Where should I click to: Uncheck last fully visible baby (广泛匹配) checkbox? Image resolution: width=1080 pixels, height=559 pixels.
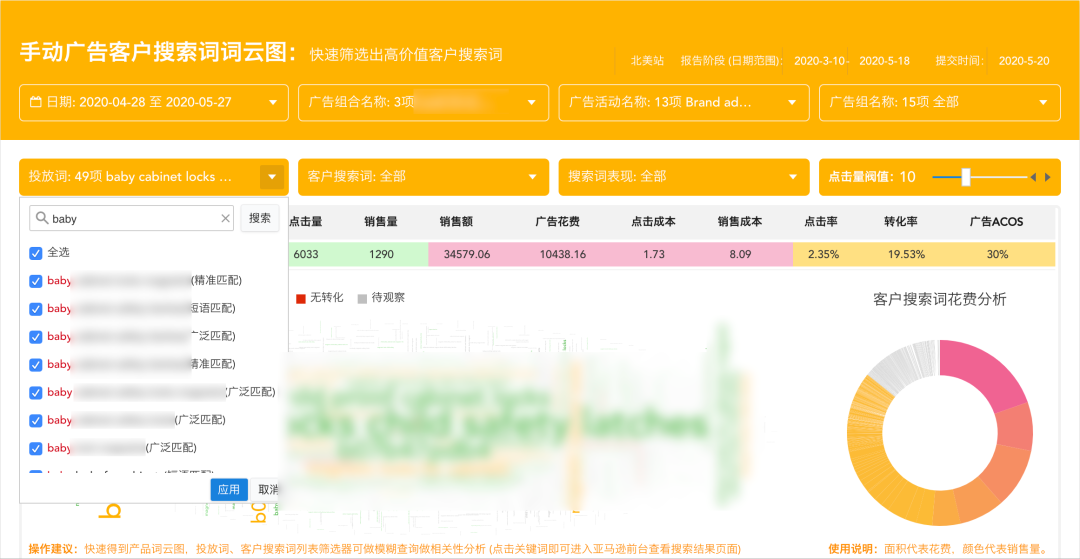[36, 448]
